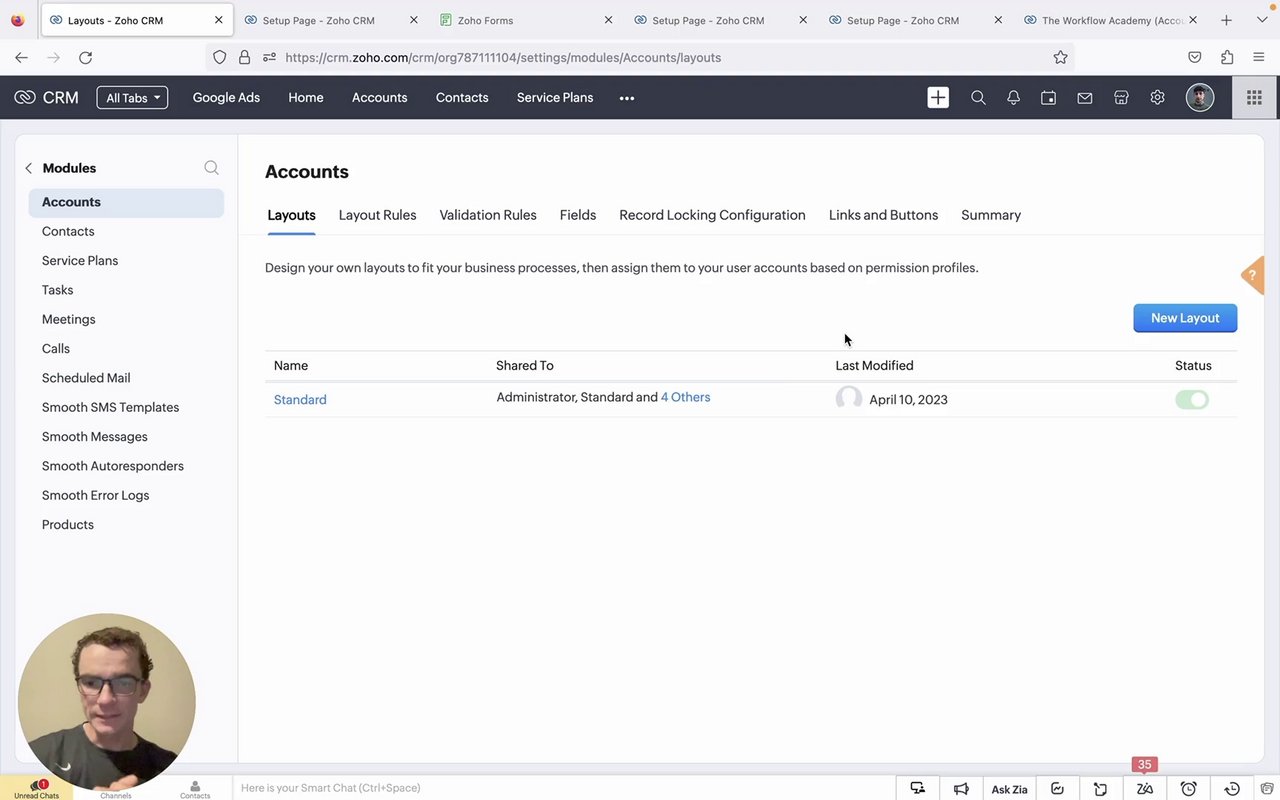Viewport: 1280px width, 800px height.
Task: Open the Record Locking Configuration tab
Action: pos(712,215)
